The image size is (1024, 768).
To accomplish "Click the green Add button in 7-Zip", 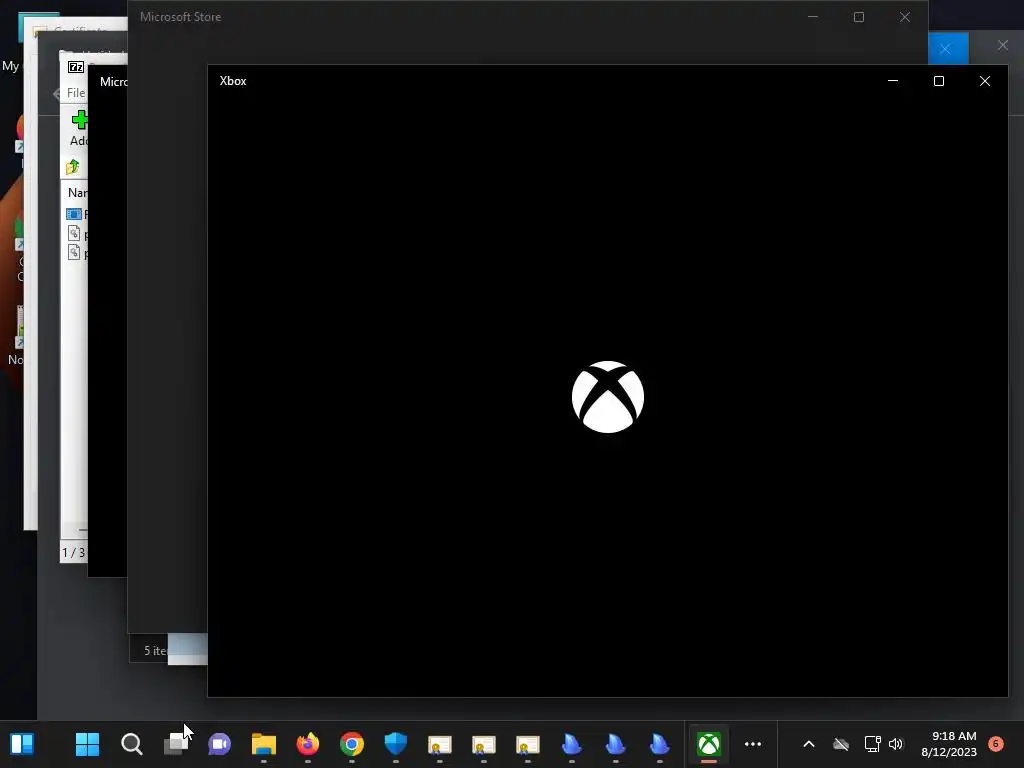I will tap(79, 127).
